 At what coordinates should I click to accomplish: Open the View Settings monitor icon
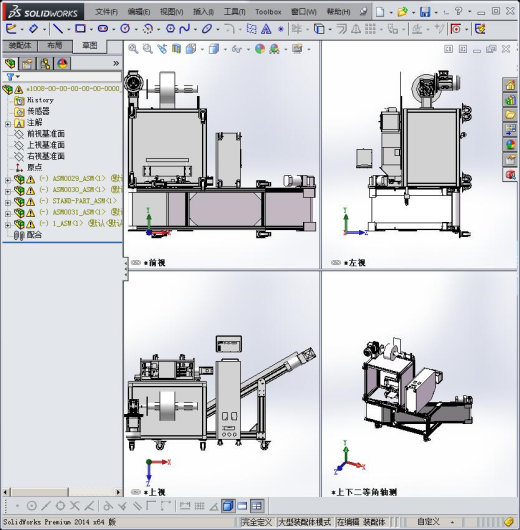[297, 49]
